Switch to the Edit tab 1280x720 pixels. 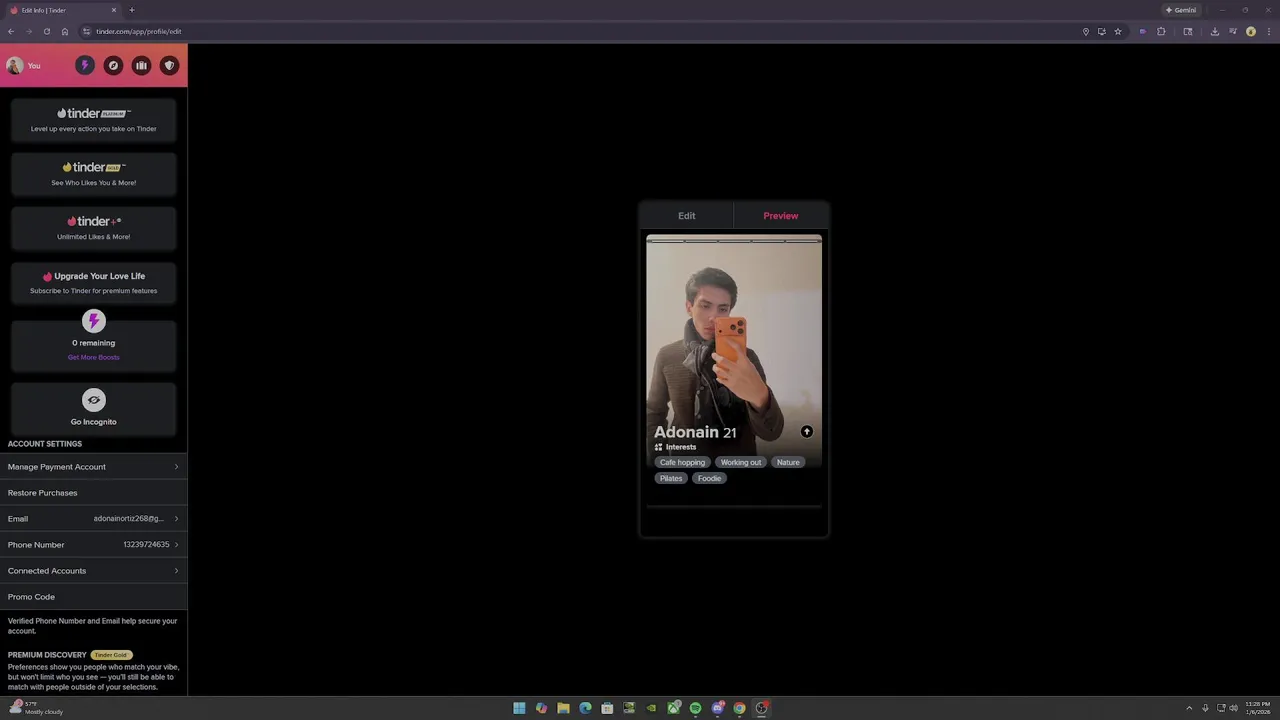(686, 216)
